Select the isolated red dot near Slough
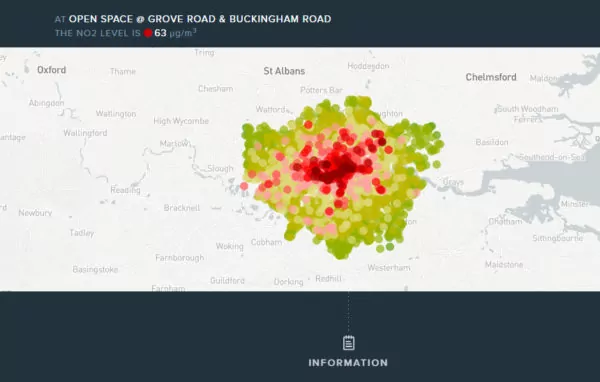 tap(244, 186)
